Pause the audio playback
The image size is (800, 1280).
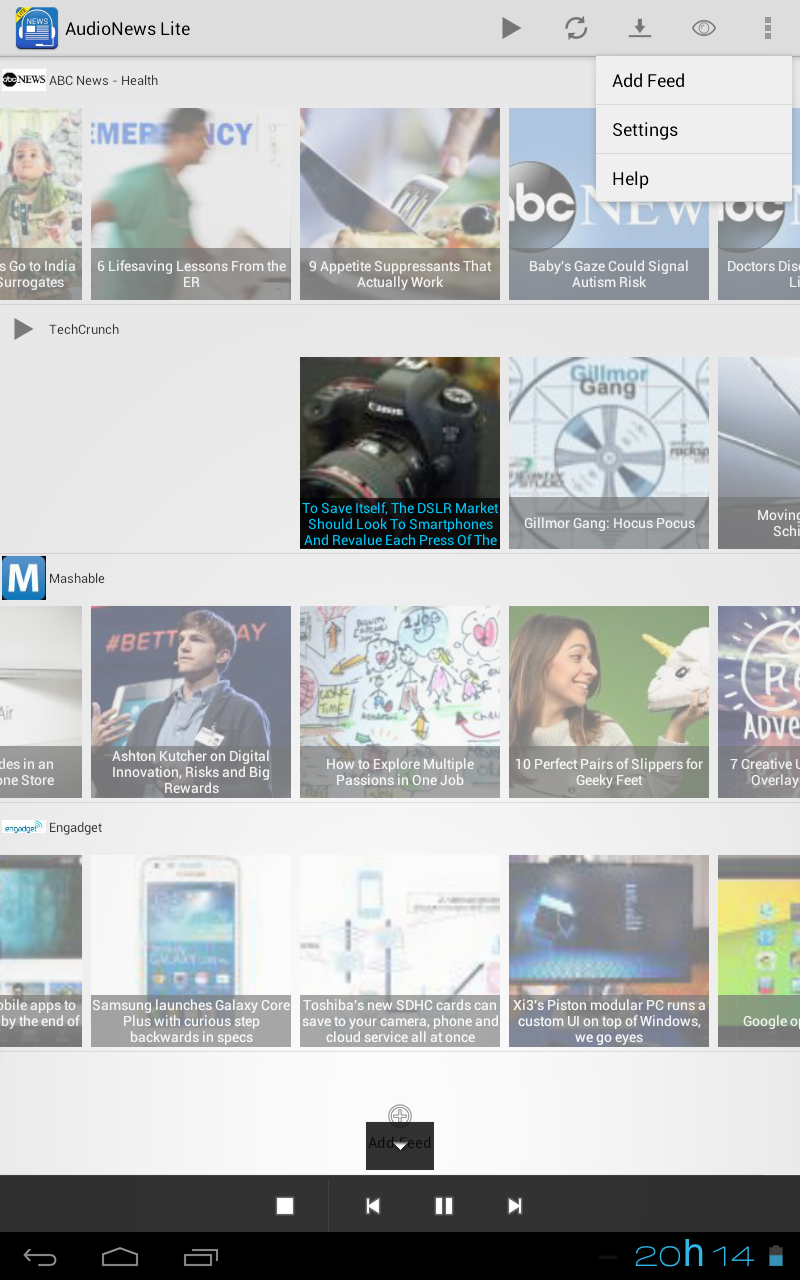pyautogui.click(x=444, y=1206)
